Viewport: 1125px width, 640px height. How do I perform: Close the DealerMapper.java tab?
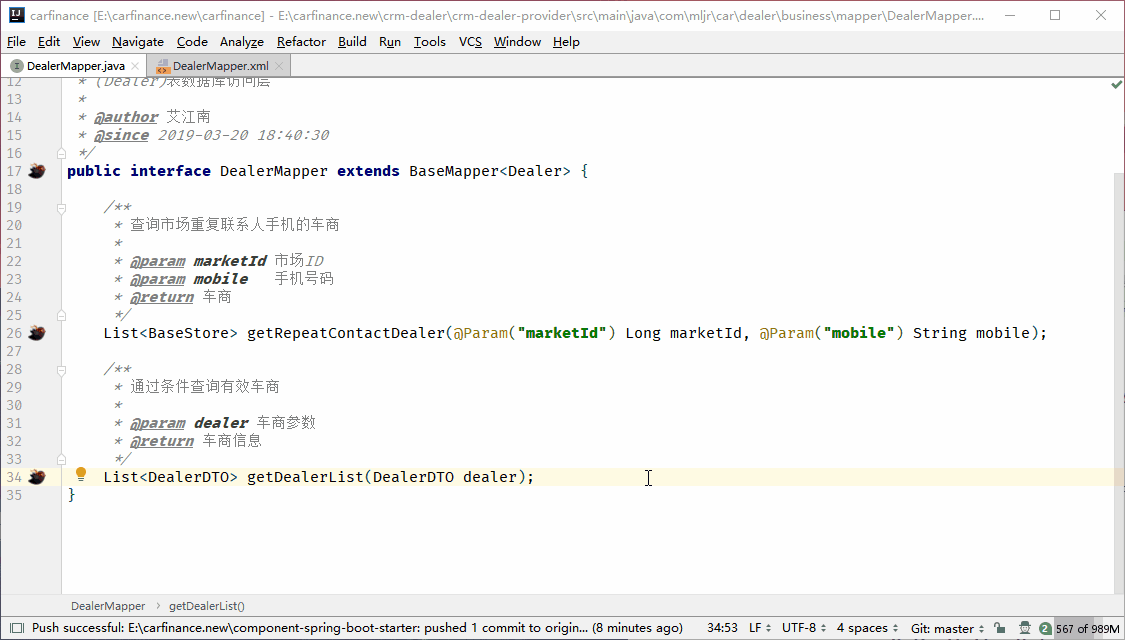(136, 66)
